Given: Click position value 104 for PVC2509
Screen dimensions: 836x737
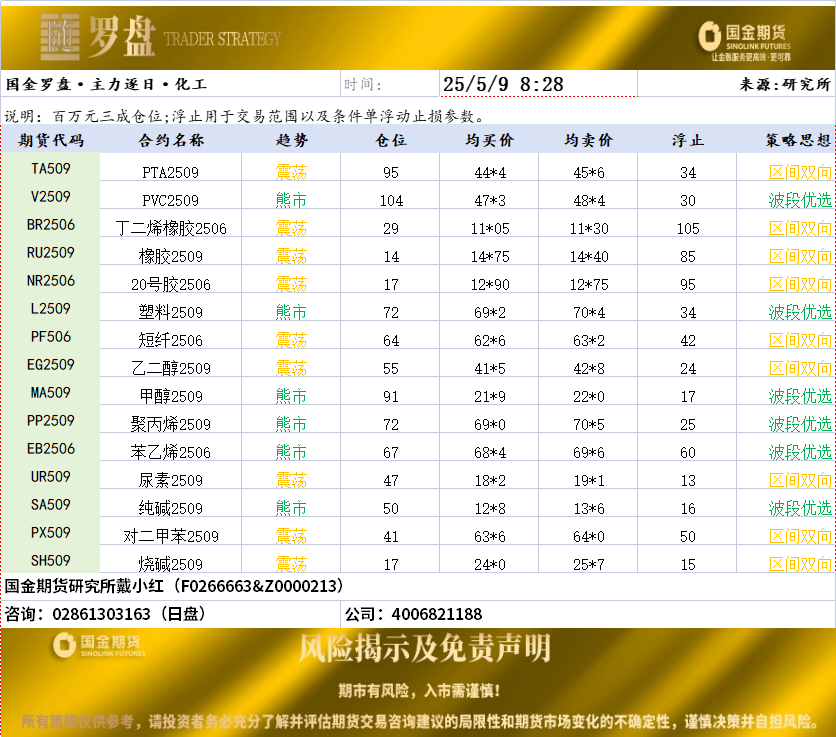Looking at the screenshot, I should [x=391, y=201].
